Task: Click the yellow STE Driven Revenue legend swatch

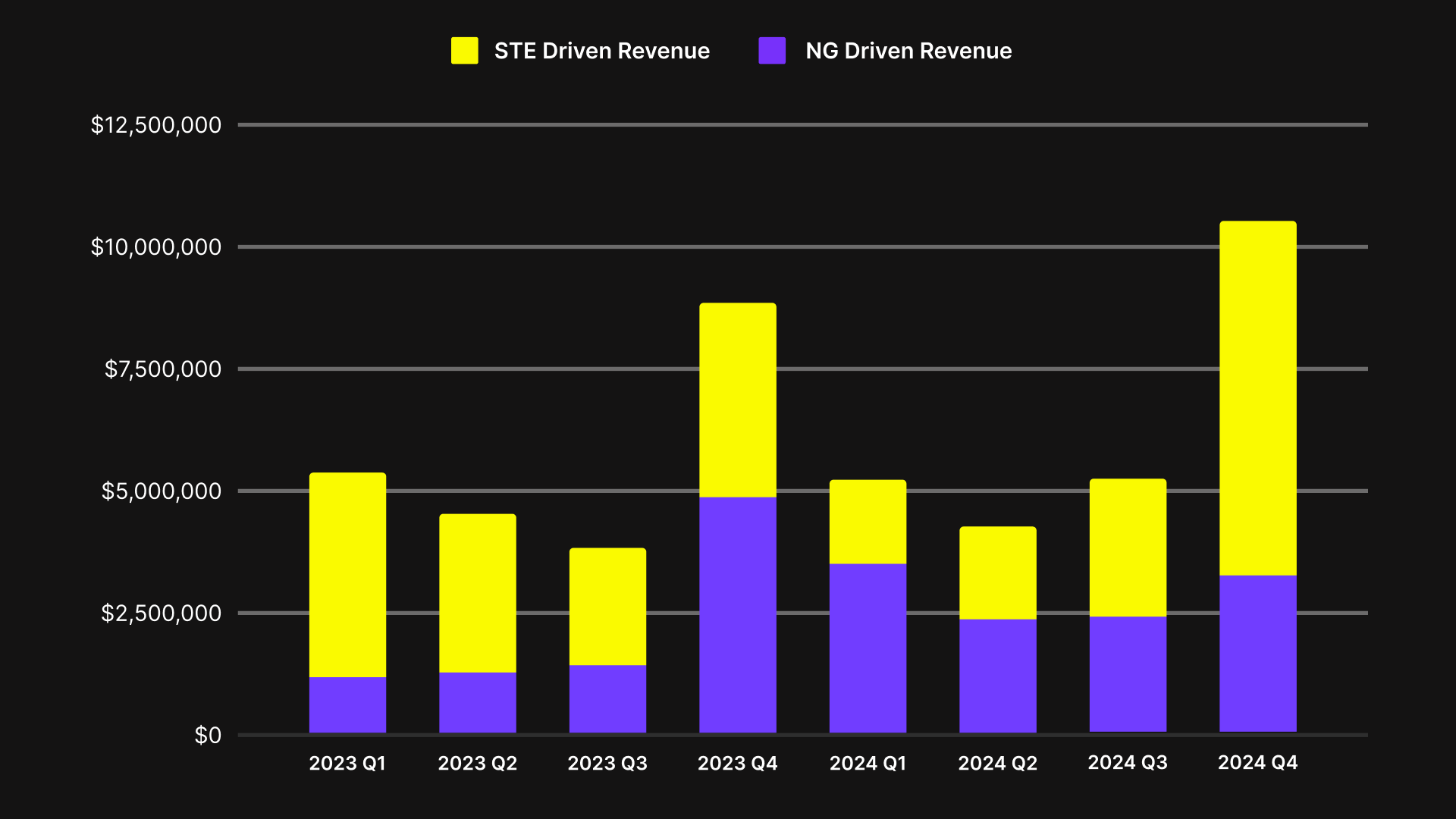Action: pyautogui.click(x=464, y=51)
